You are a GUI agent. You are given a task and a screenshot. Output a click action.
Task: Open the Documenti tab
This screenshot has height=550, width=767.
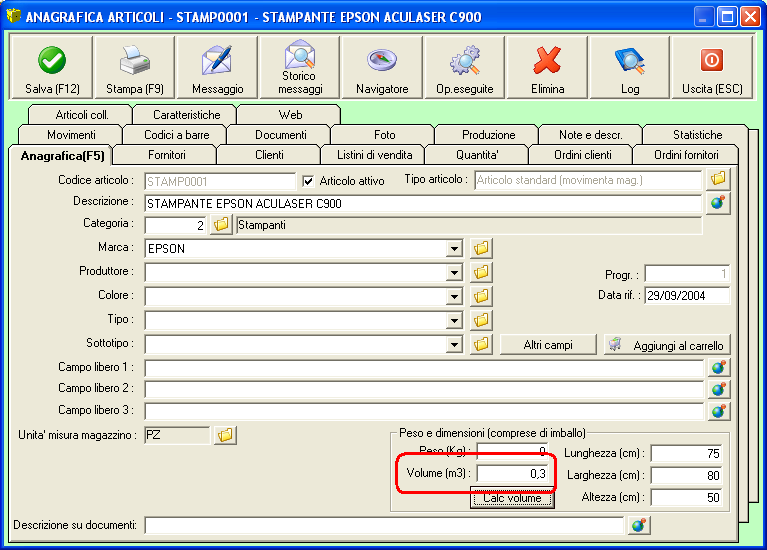coord(281,135)
